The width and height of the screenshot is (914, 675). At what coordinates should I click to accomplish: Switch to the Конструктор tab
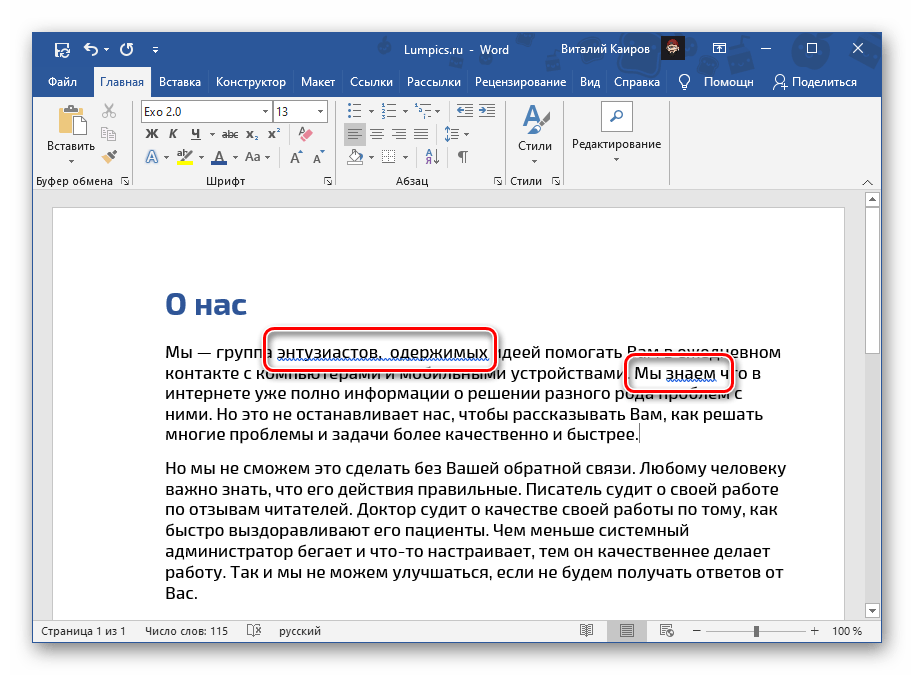[251, 82]
